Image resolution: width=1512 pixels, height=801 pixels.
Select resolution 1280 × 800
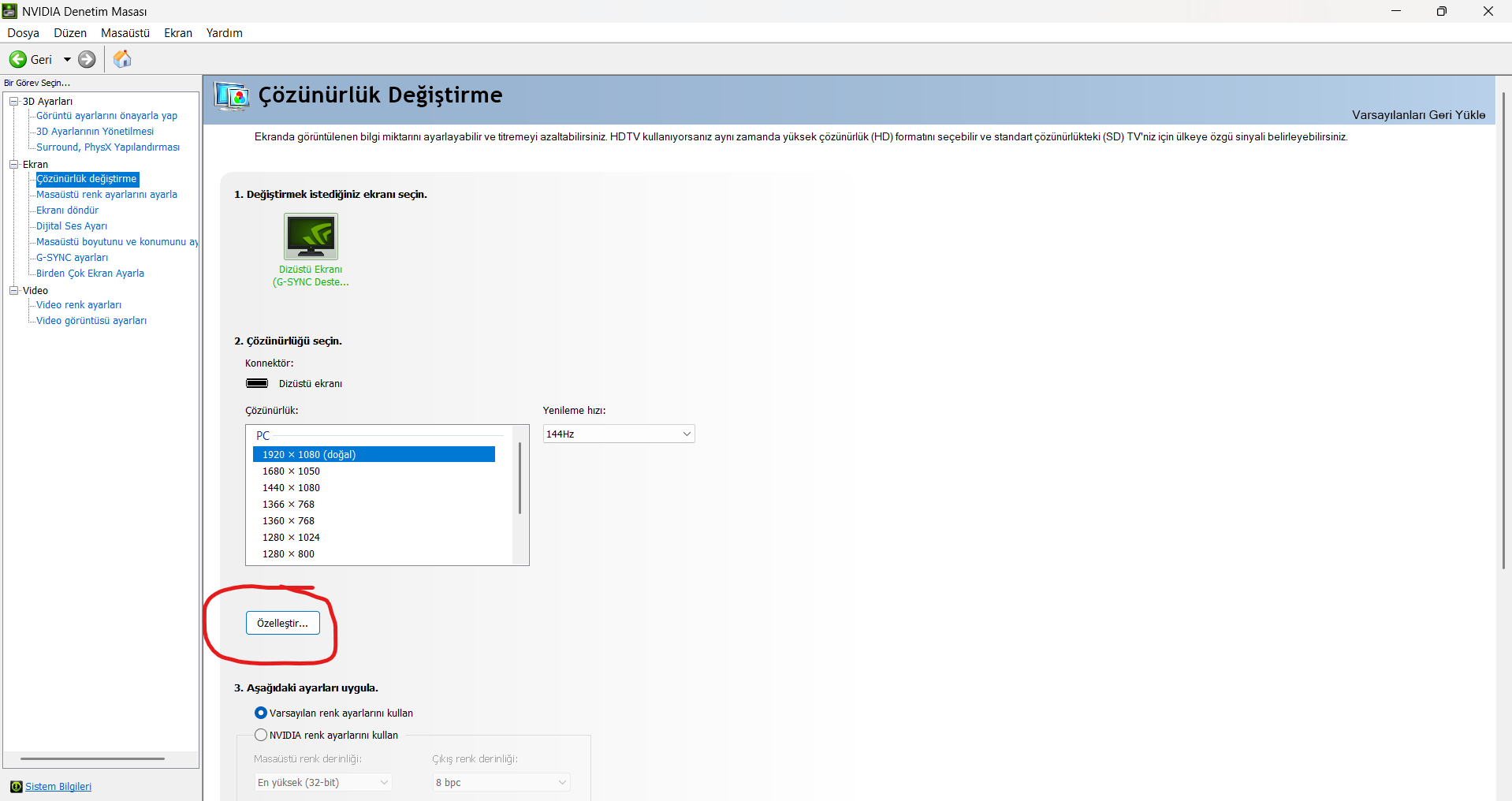tap(374, 554)
